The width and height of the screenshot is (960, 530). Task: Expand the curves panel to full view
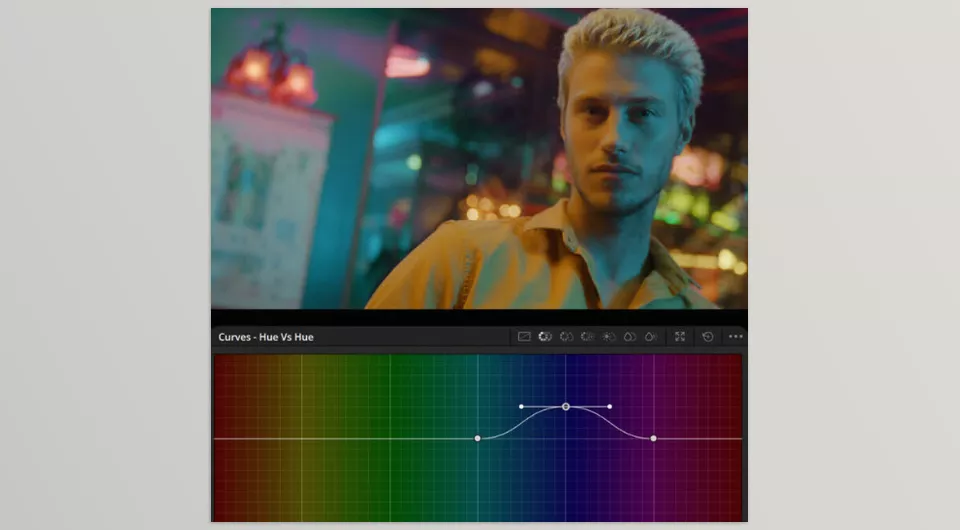click(x=680, y=337)
